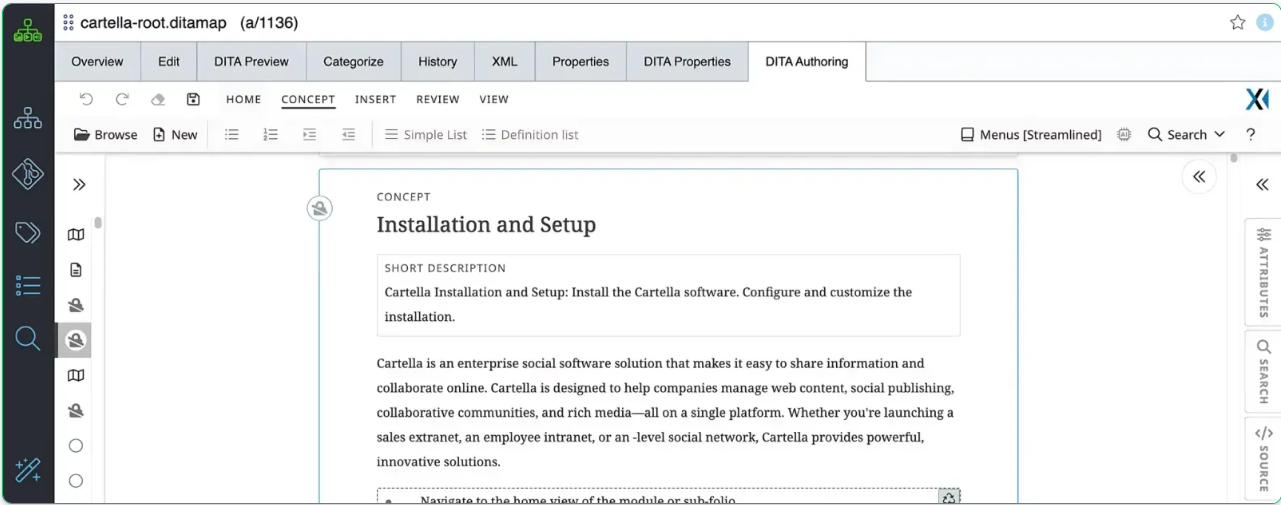This screenshot has width=1281, height=505.
Task: Click the help question mark icon
Action: tap(1250, 135)
